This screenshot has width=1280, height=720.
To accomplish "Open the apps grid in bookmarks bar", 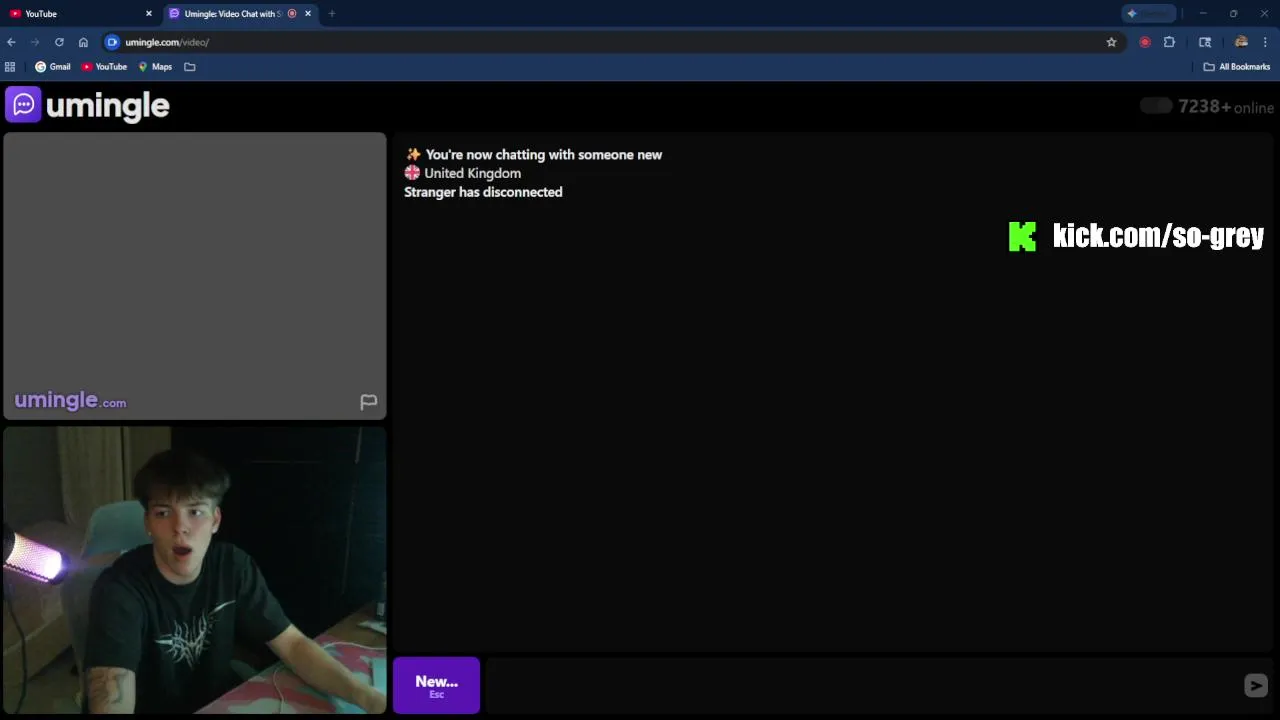I will pos(10,67).
